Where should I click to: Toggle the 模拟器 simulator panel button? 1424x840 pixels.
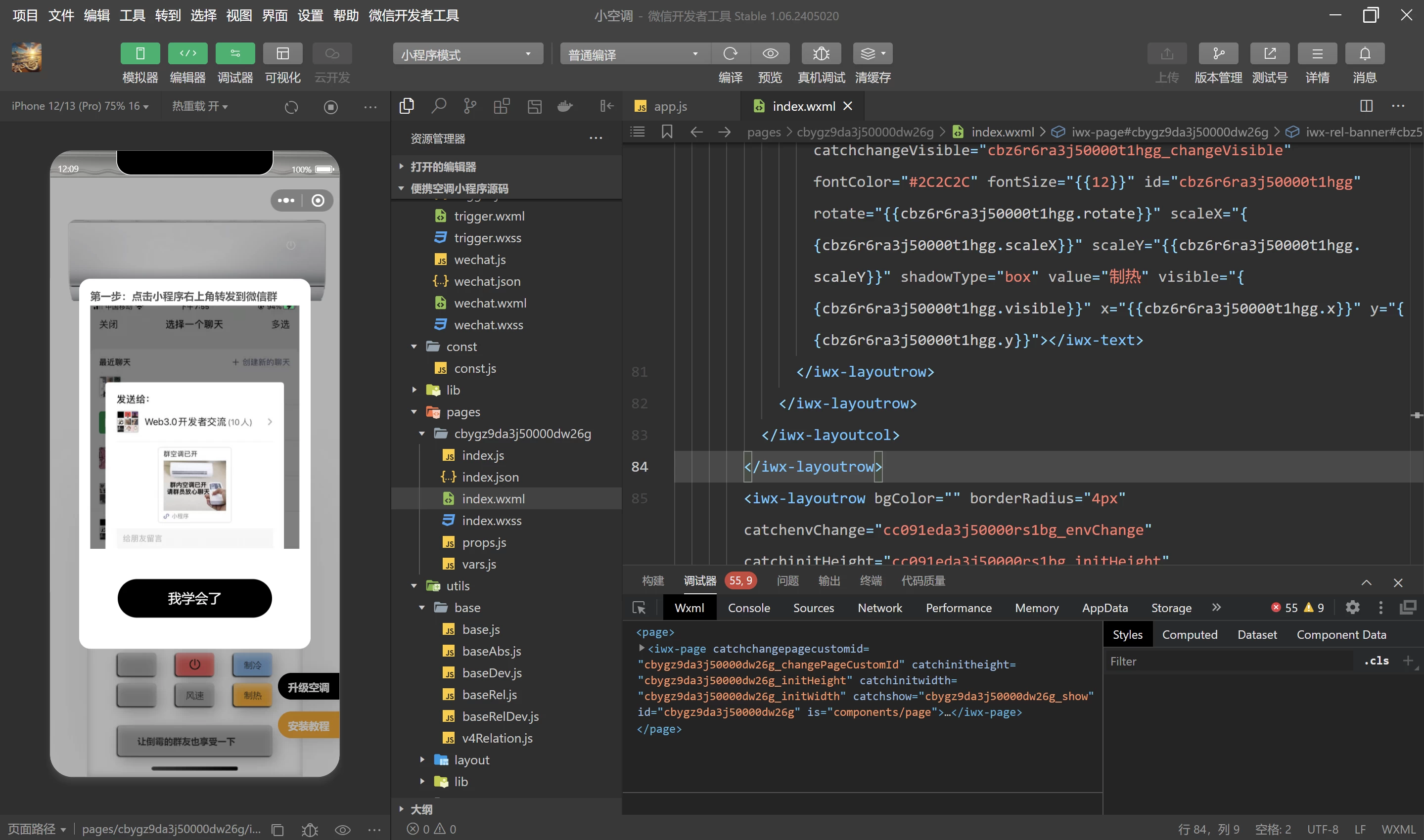pyautogui.click(x=140, y=54)
